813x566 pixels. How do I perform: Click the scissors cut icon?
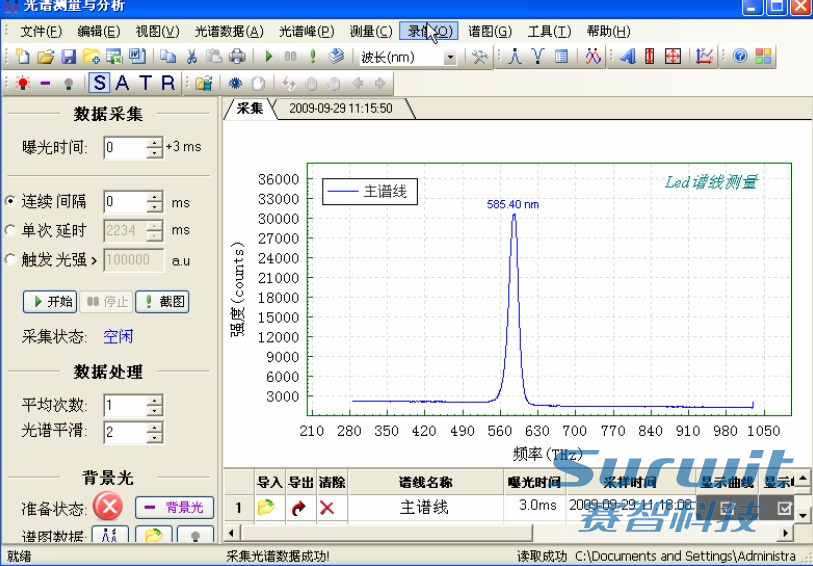point(192,57)
